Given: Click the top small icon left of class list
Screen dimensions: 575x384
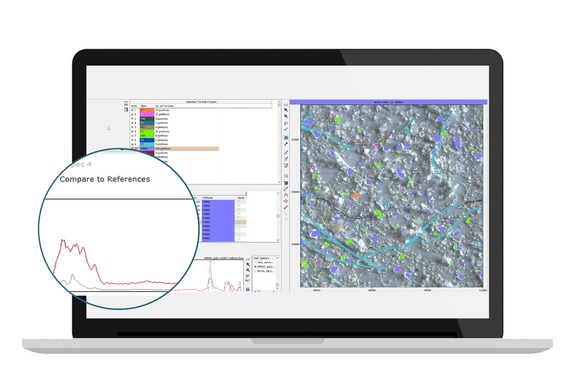Looking at the screenshot, I should pyautogui.click(x=126, y=103).
